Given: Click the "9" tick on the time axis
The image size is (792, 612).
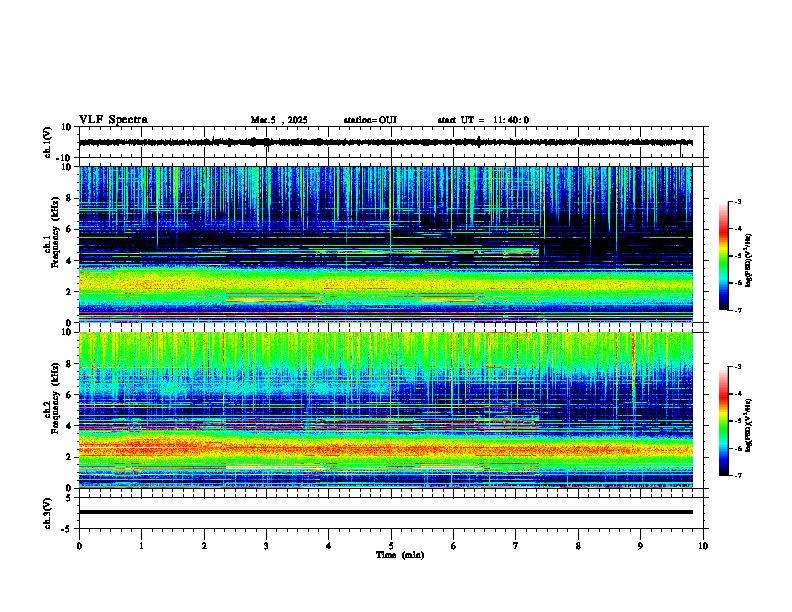Looking at the screenshot, I should pos(640,546).
